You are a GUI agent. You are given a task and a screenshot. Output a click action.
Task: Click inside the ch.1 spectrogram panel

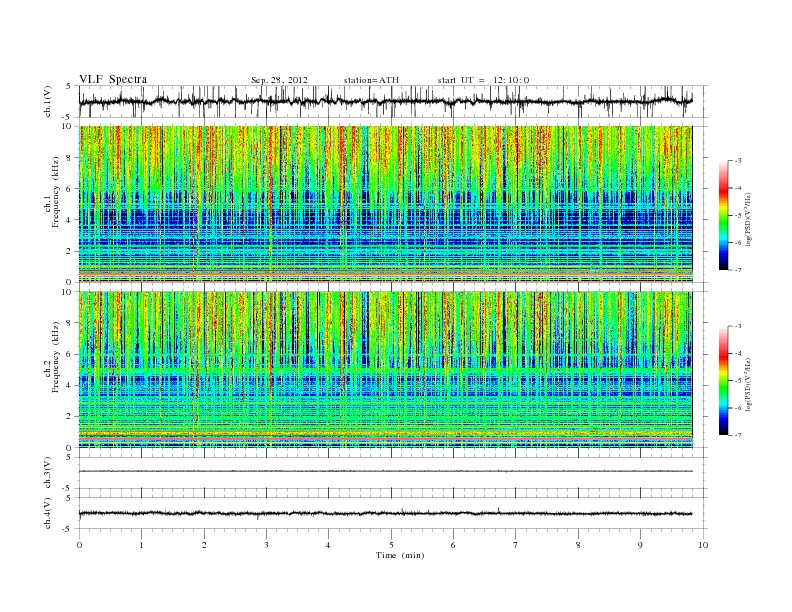pyautogui.click(x=386, y=204)
